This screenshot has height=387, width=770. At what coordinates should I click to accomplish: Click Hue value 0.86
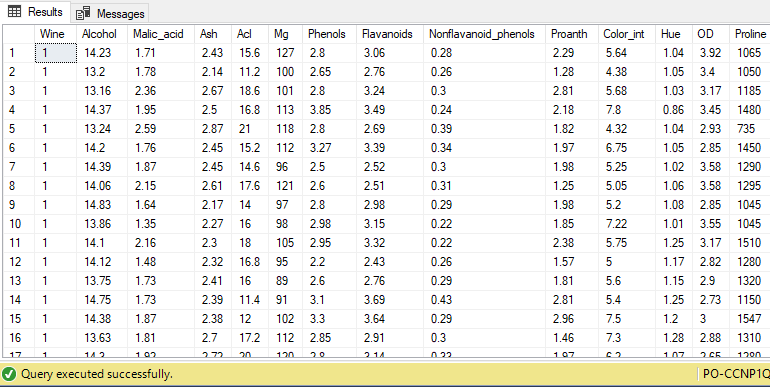pyautogui.click(x=673, y=110)
